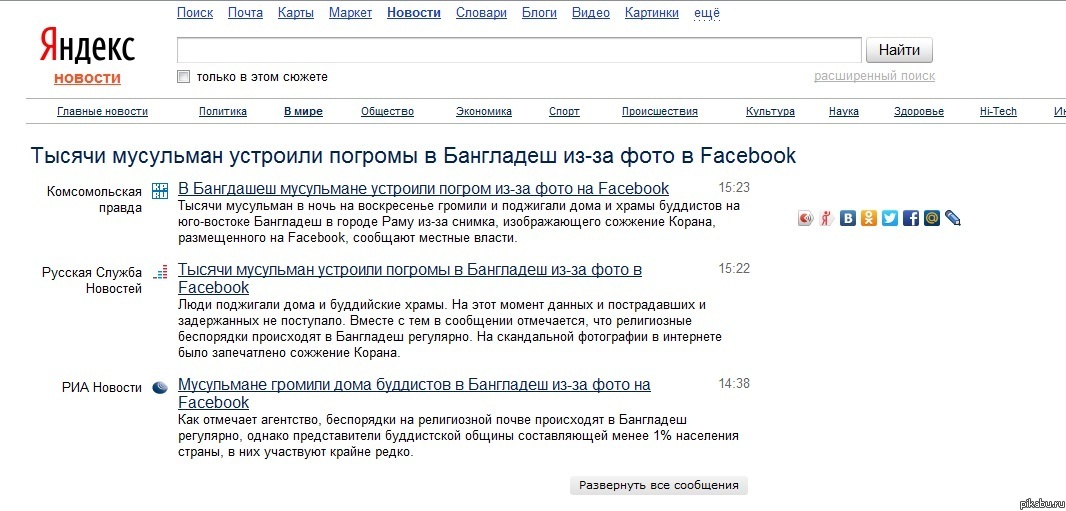Open the Yandex logo homepage
The height and width of the screenshot is (511, 1066).
(87, 46)
